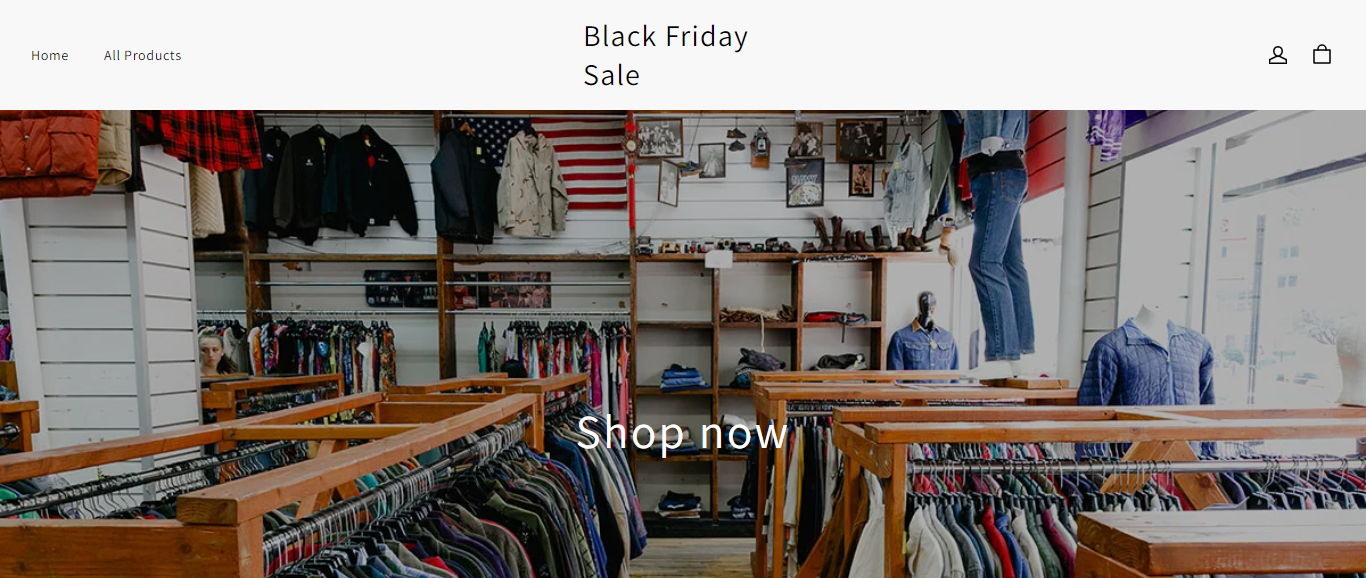The height and width of the screenshot is (578, 1366).
Task: Click the camouflage jacket on the wall
Action: [x=532, y=182]
